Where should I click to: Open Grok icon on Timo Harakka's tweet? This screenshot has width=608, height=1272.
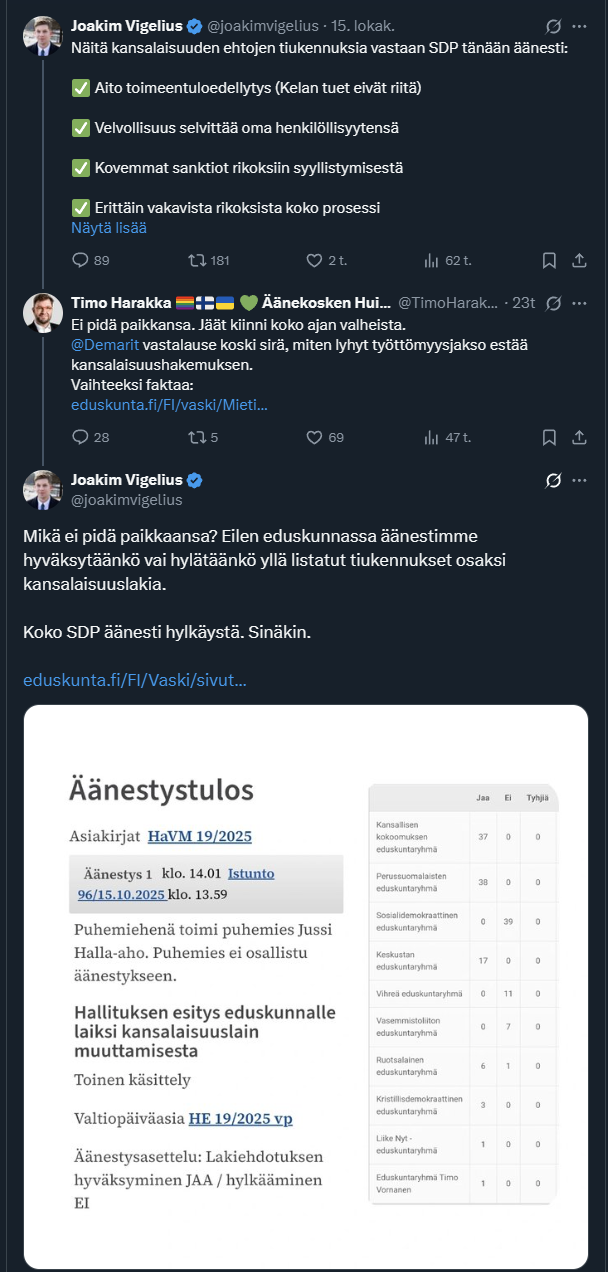pyautogui.click(x=553, y=303)
